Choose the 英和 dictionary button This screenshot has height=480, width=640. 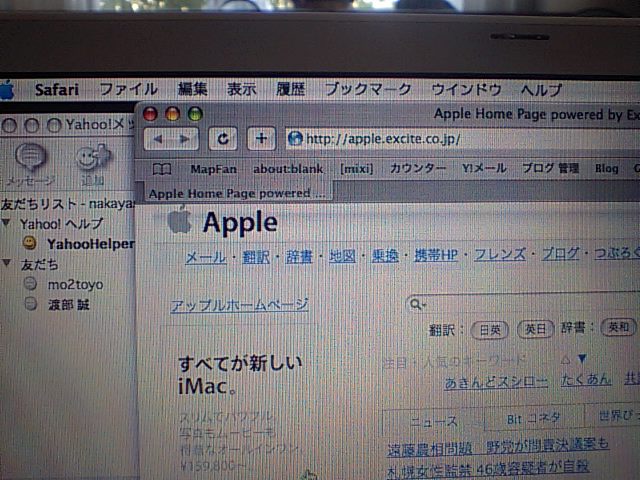pyautogui.click(x=618, y=327)
